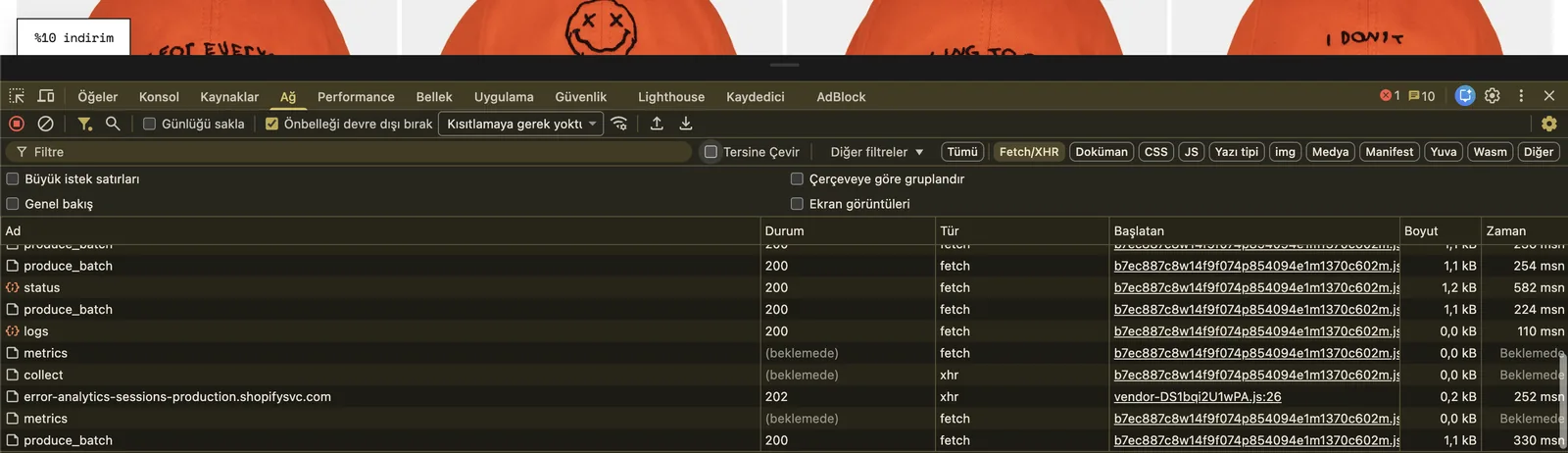Check Çerçeveye göre gruplandır
The height and width of the screenshot is (453, 1568).
797,179
